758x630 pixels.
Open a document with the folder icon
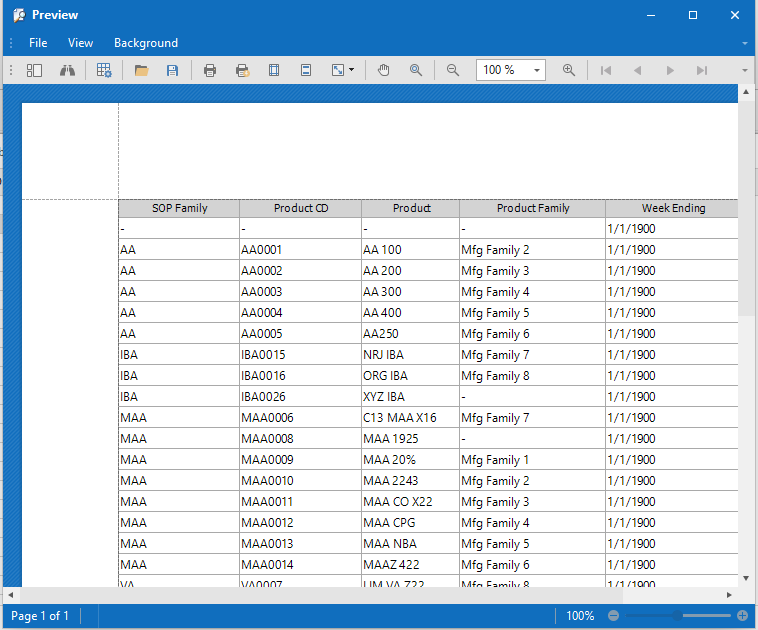(141, 71)
